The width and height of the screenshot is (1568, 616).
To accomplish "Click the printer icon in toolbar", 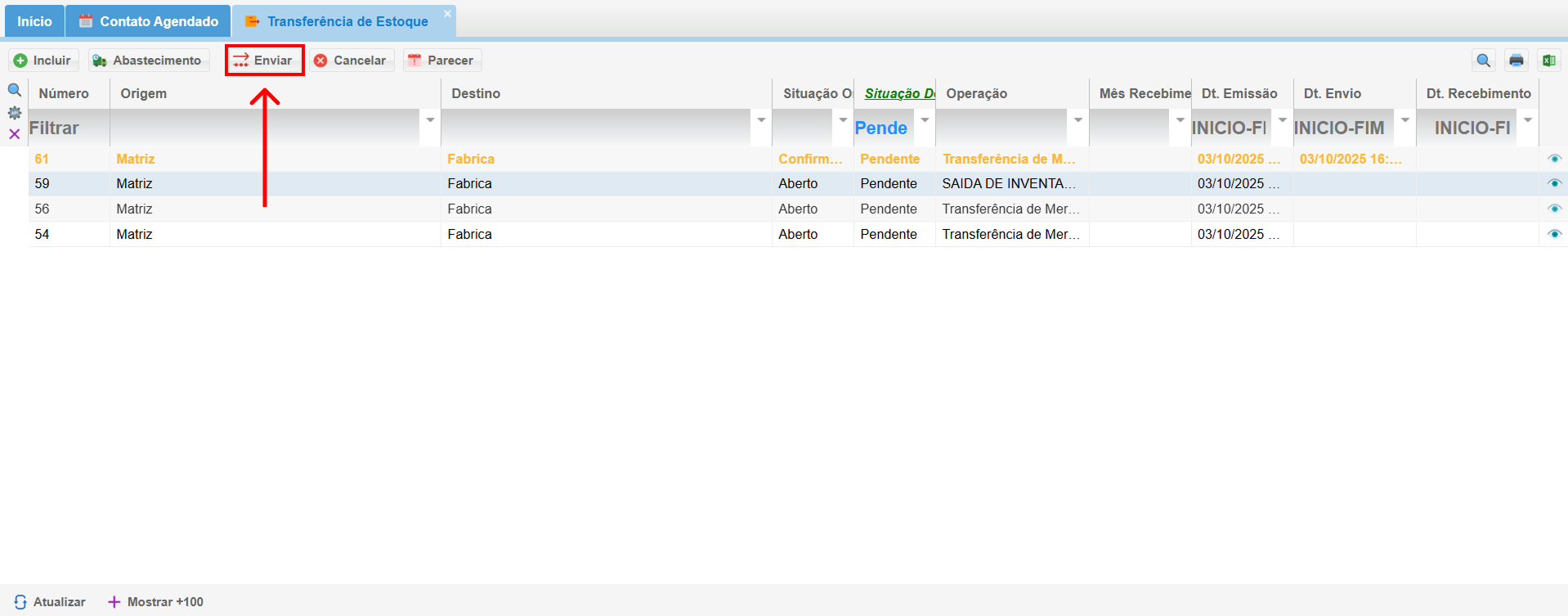I will coord(1516,61).
